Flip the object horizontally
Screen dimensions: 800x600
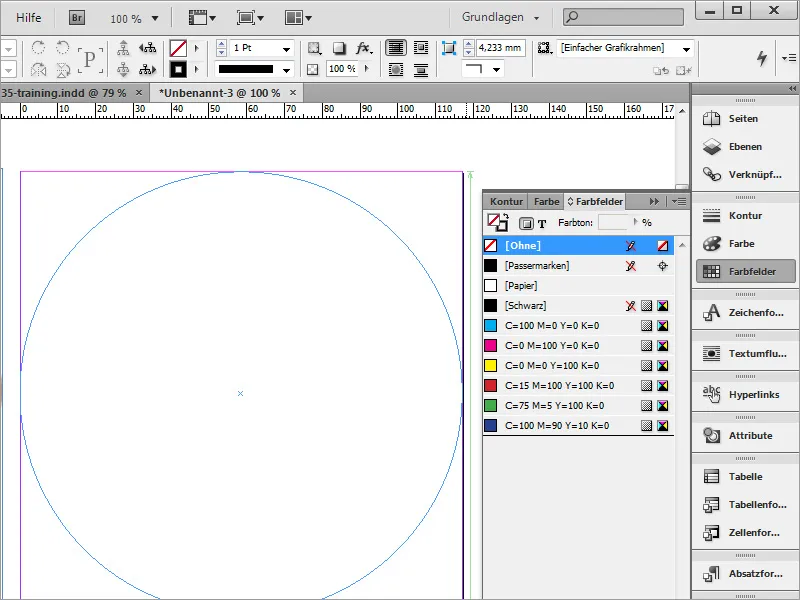38,69
